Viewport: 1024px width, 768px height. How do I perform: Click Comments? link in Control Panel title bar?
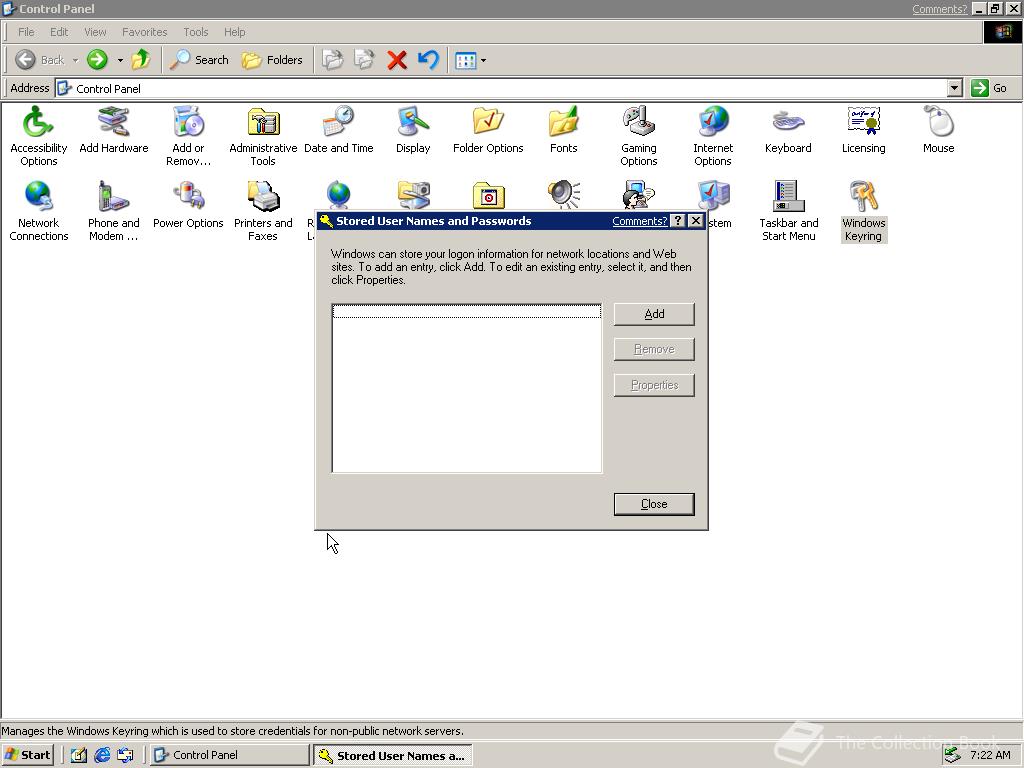pyautogui.click(x=939, y=9)
